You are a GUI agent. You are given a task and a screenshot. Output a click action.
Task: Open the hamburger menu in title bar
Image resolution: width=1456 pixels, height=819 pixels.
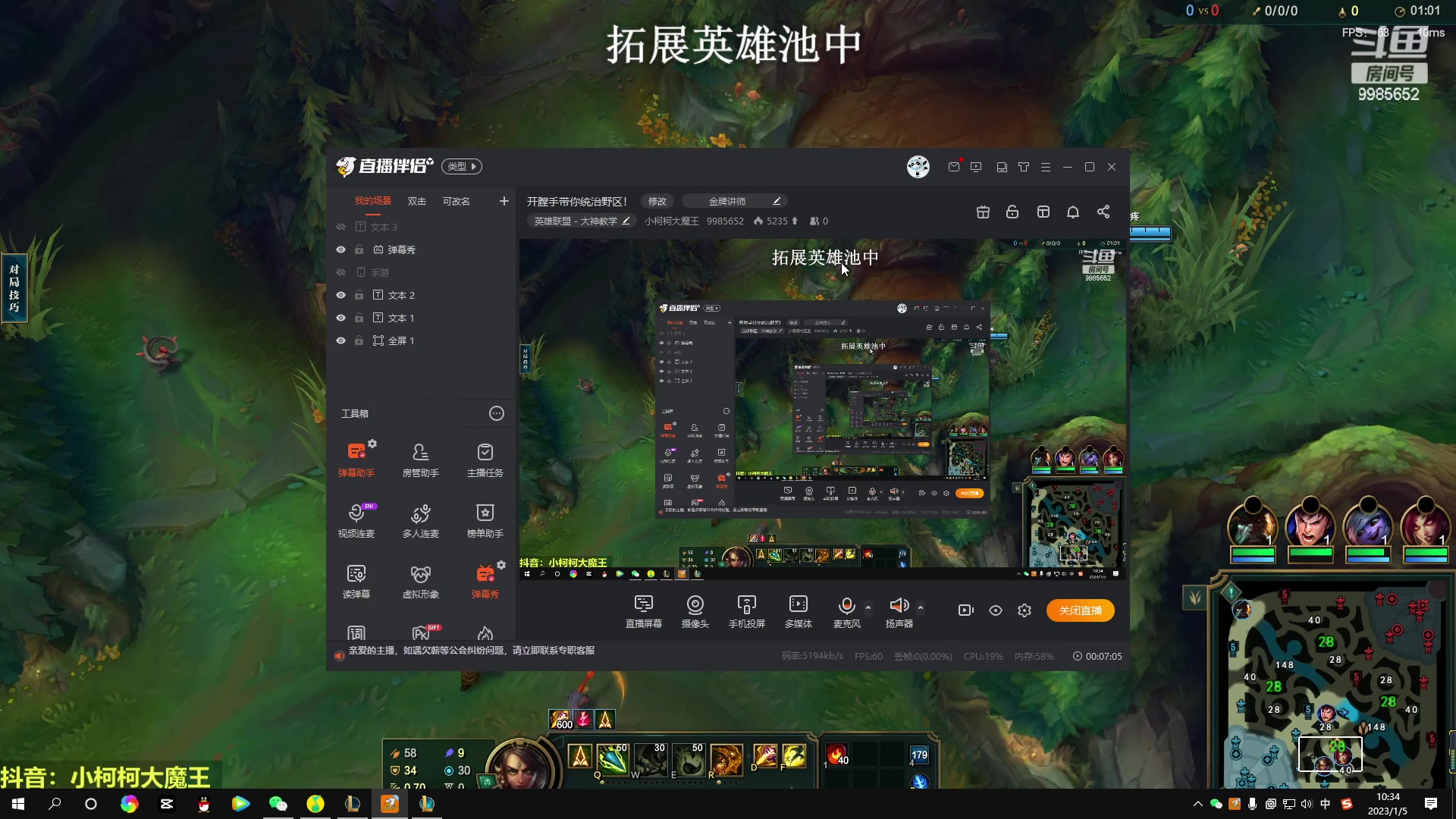tap(1046, 167)
